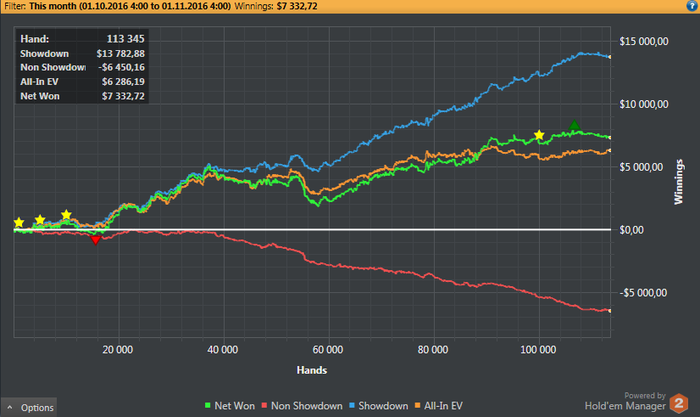Click the All-In EV value $6 286,19
This screenshot has width=700, height=417.
pos(123,82)
